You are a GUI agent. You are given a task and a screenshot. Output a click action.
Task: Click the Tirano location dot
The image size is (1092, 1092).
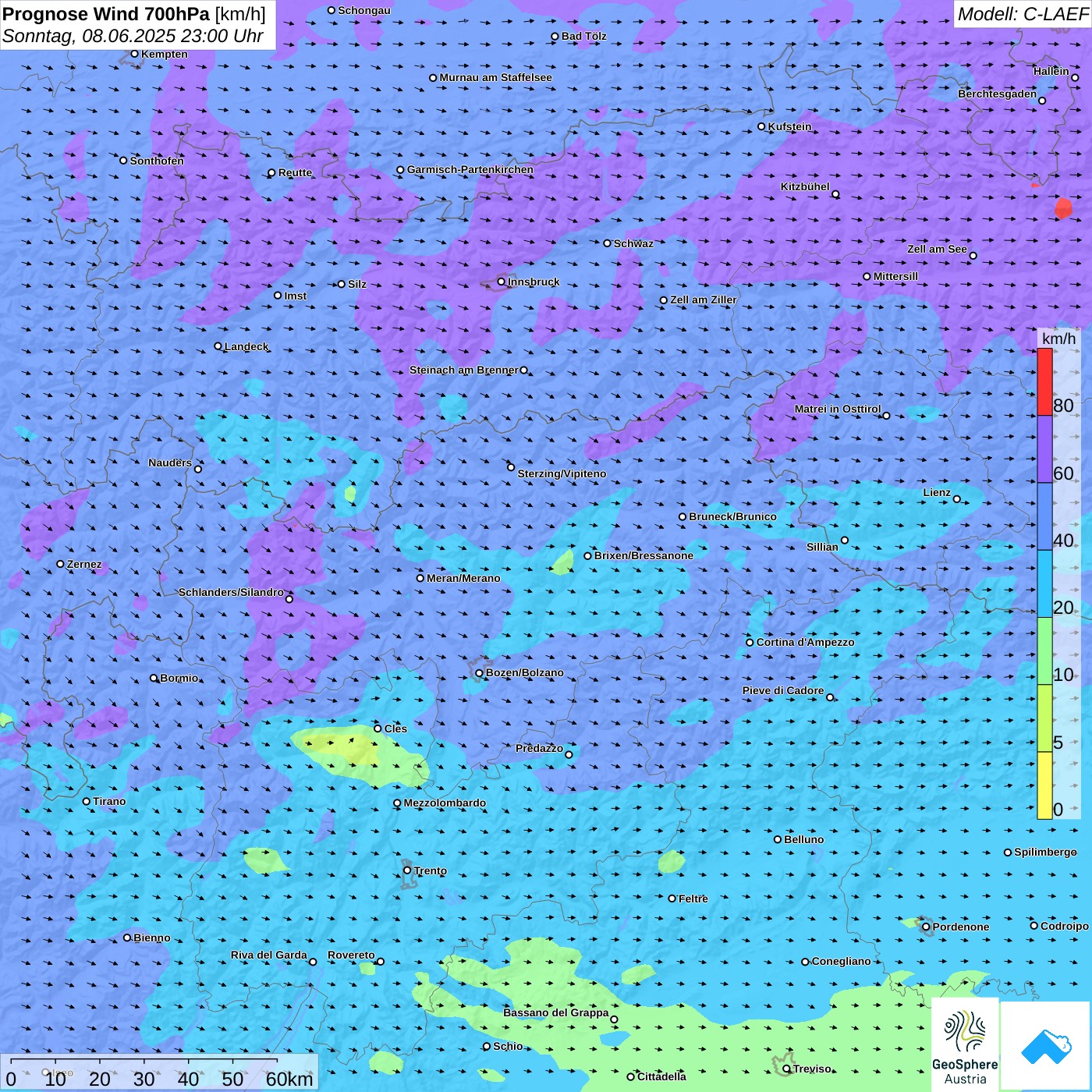point(87,801)
